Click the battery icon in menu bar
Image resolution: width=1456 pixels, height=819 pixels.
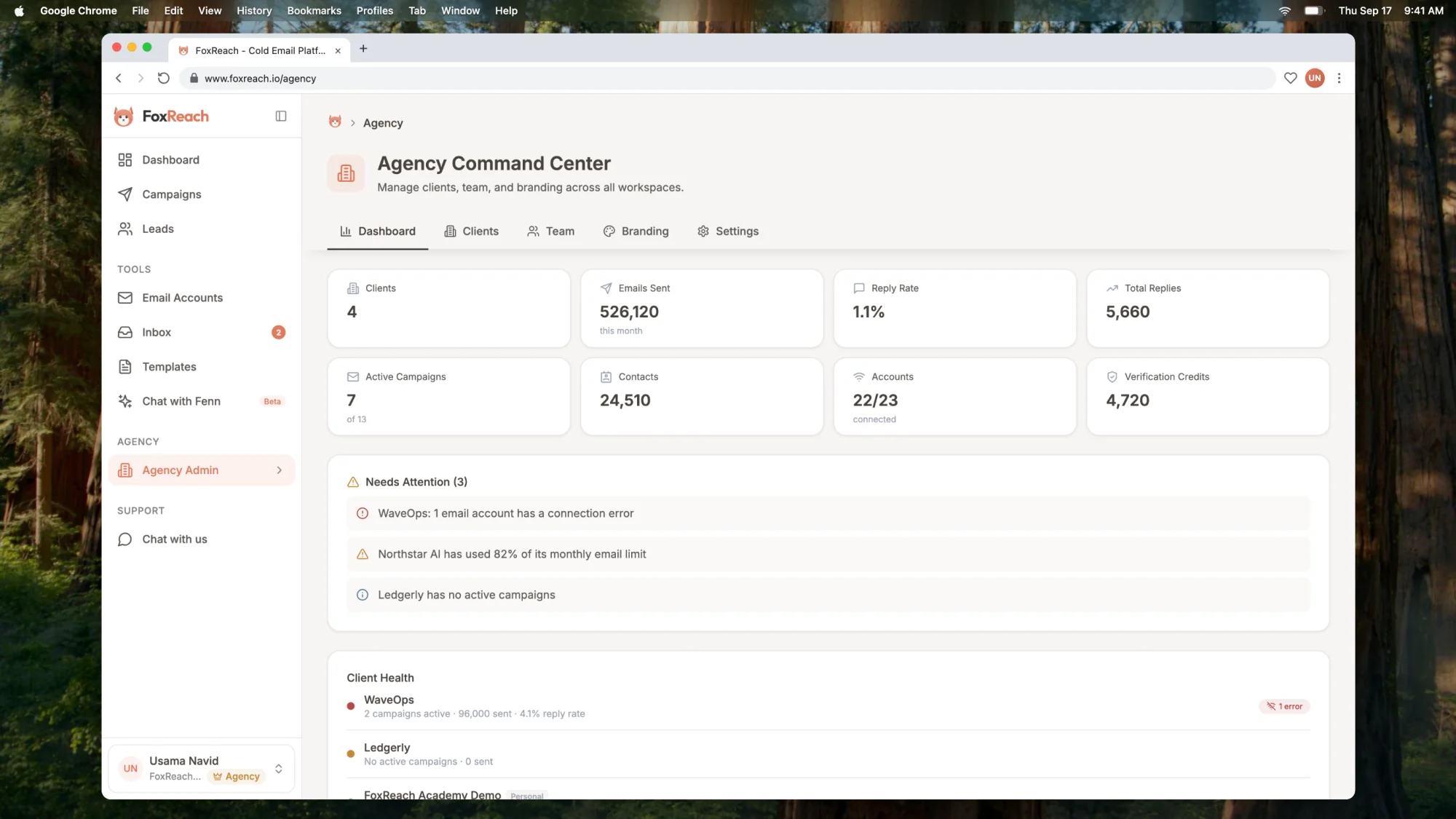coord(1314,11)
